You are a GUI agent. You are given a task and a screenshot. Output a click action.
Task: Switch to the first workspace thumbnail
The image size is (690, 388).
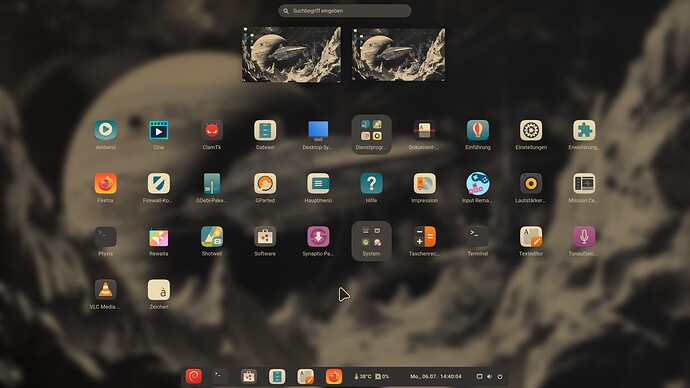291,55
